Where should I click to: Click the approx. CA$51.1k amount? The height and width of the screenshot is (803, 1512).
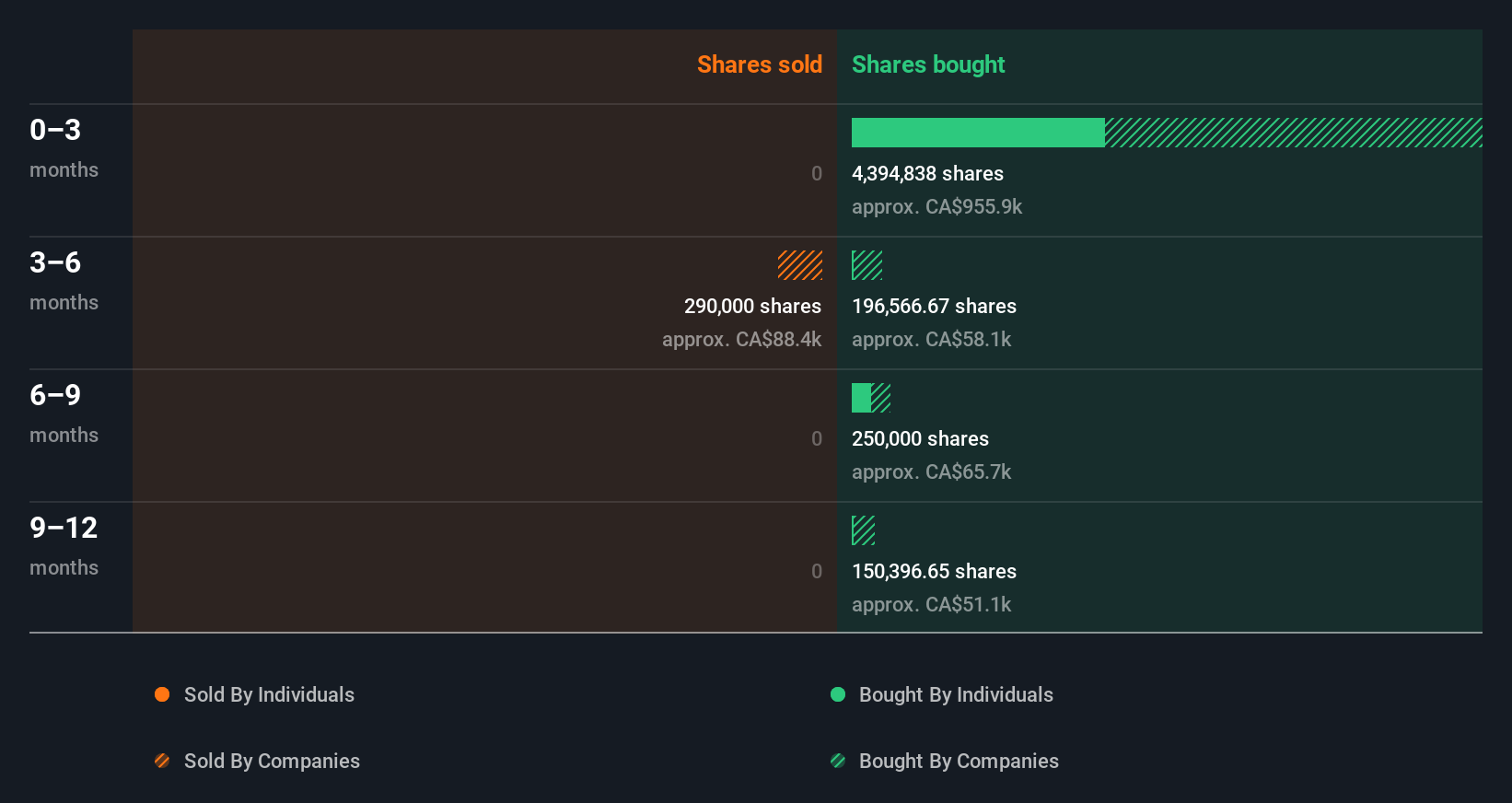[931, 604]
